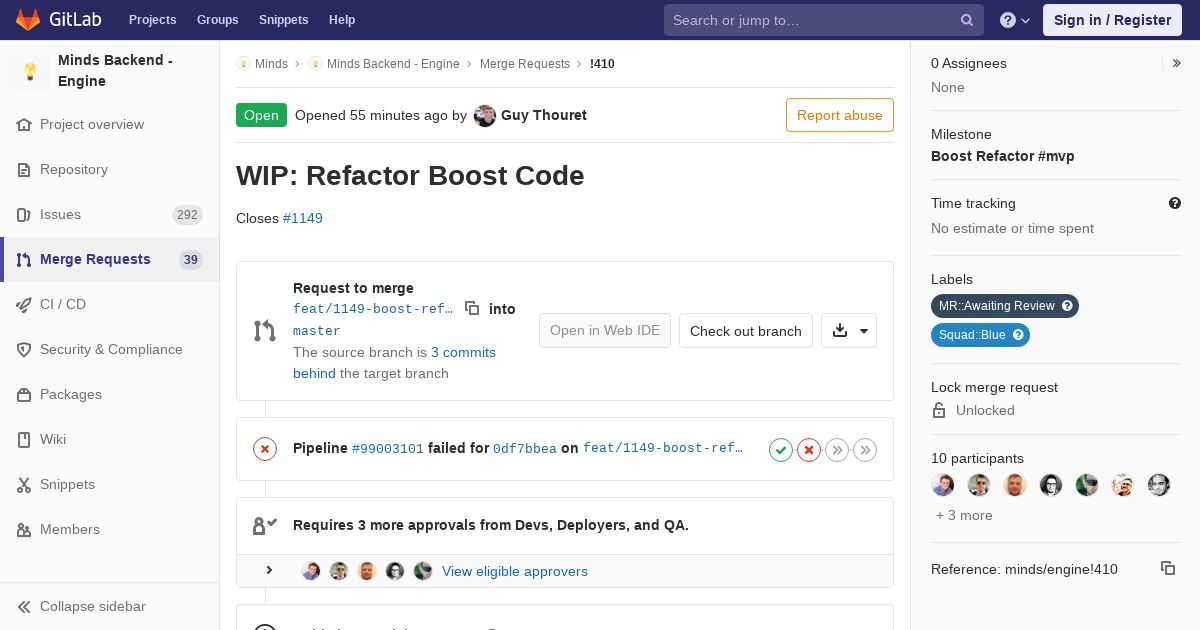This screenshot has width=1200, height=630.
Task: Collapse the right sidebar with double chevron
Action: [1177, 63]
